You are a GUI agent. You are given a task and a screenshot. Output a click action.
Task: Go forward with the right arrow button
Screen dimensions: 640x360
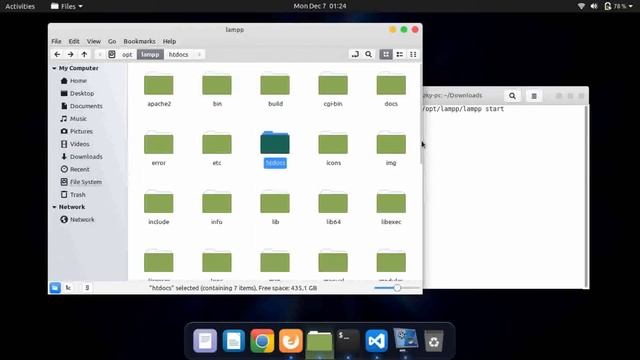71,54
